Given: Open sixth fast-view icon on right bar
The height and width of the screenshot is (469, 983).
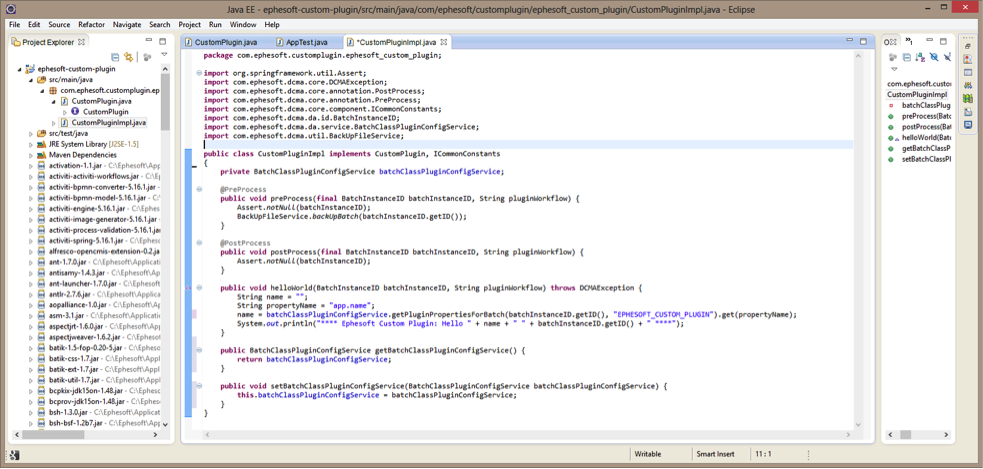Looking at the screenshot, I should (x=967, y=112).
